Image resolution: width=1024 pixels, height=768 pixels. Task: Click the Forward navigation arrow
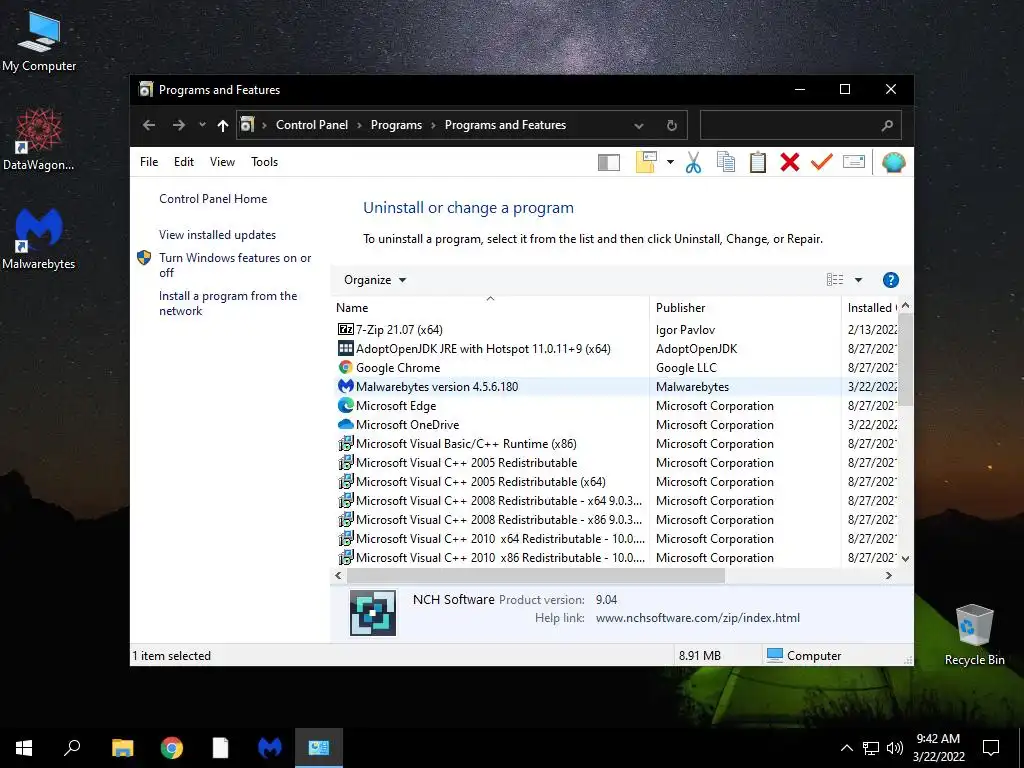pos(178,125)
